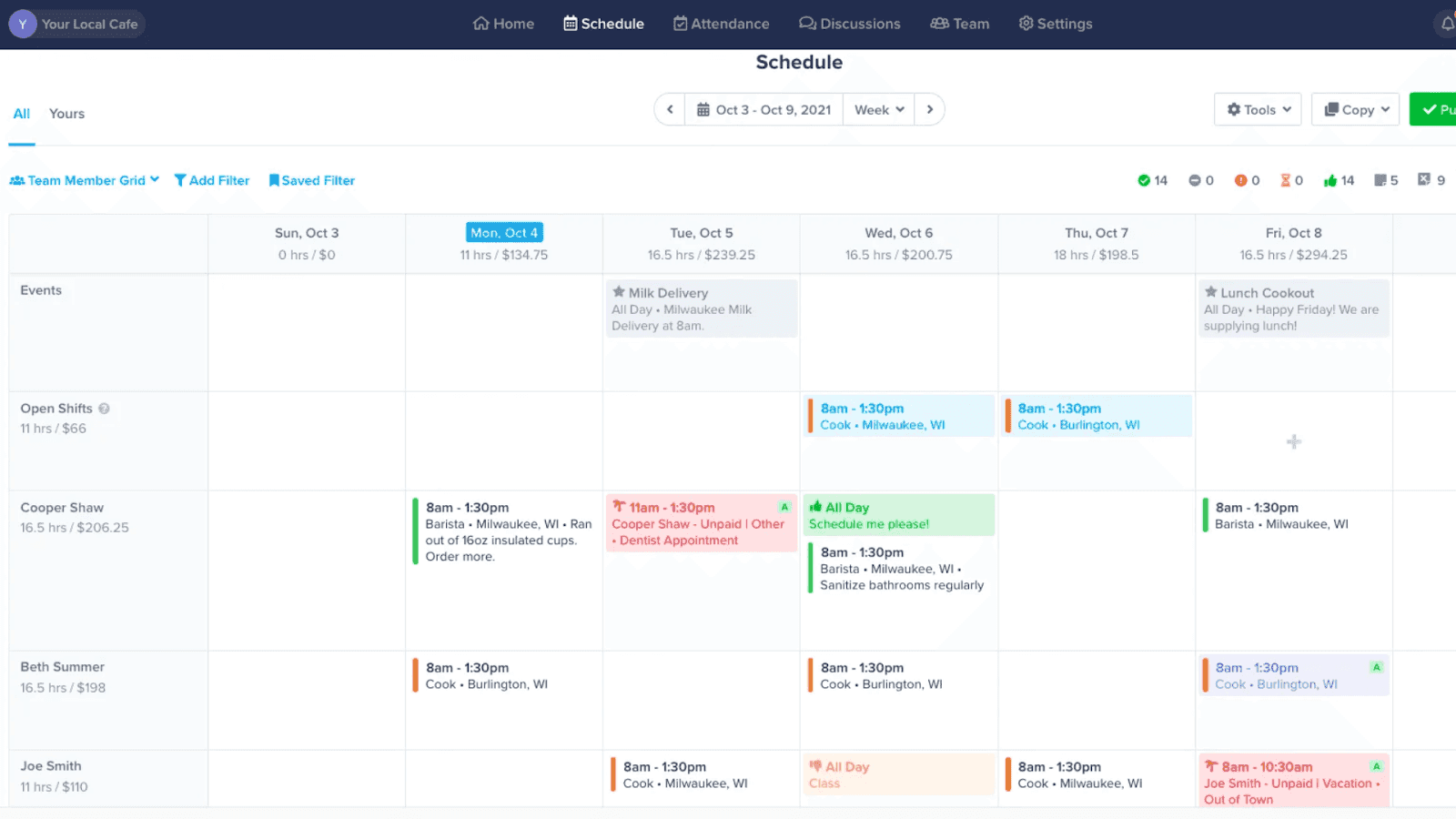Open the notification bell

pos(1447,23)
